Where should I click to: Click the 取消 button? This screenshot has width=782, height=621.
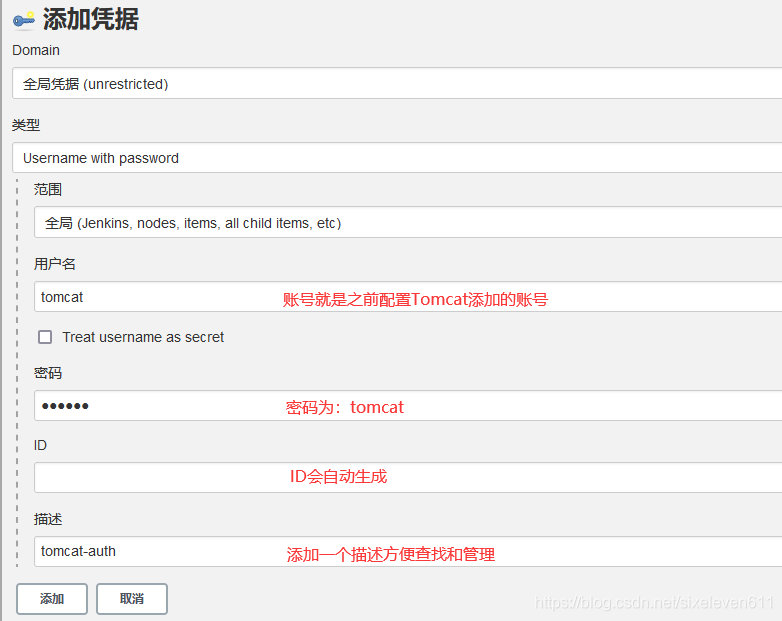(132, 599)
